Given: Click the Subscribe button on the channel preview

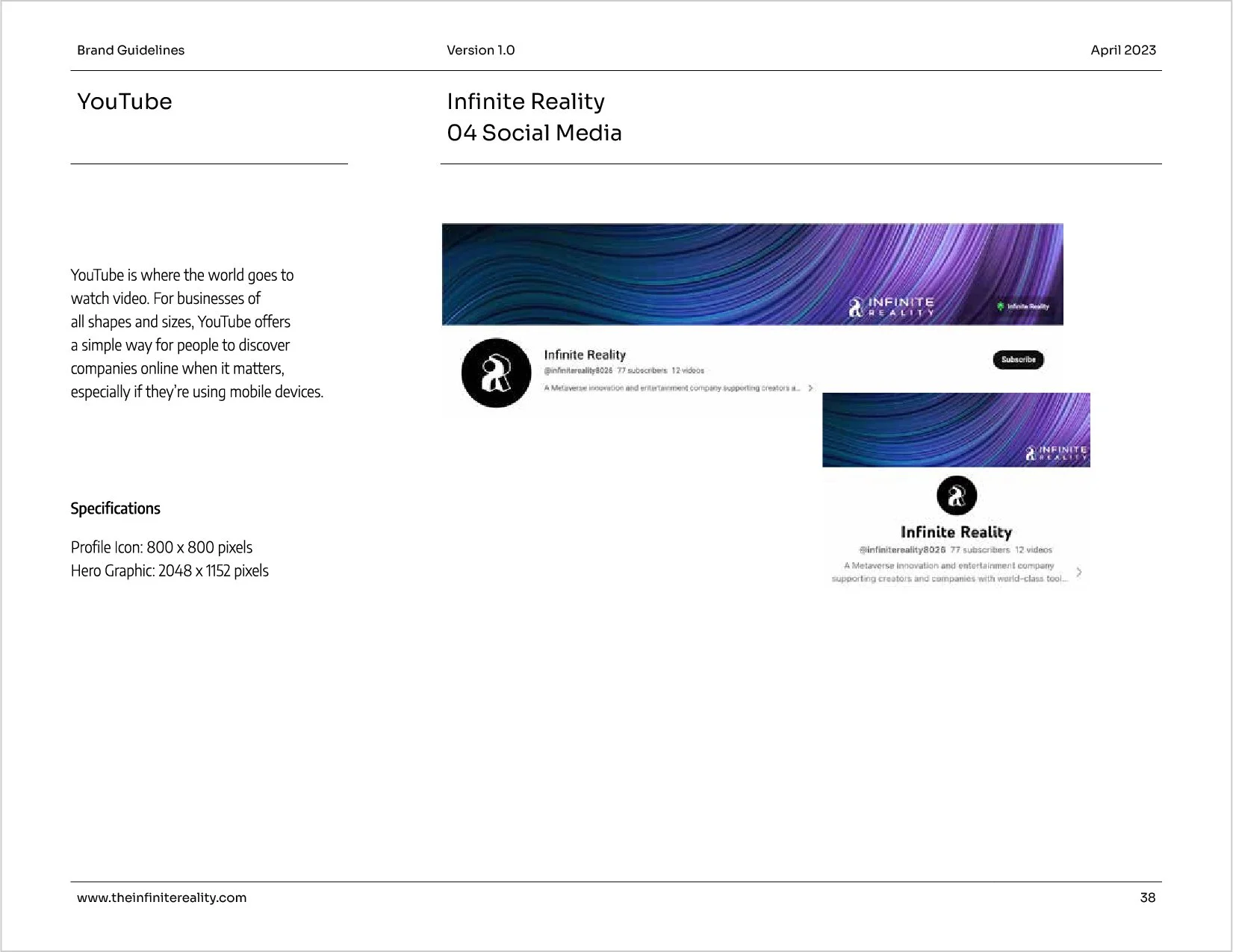Looking at the screenshot, I should click(1018, 359).
